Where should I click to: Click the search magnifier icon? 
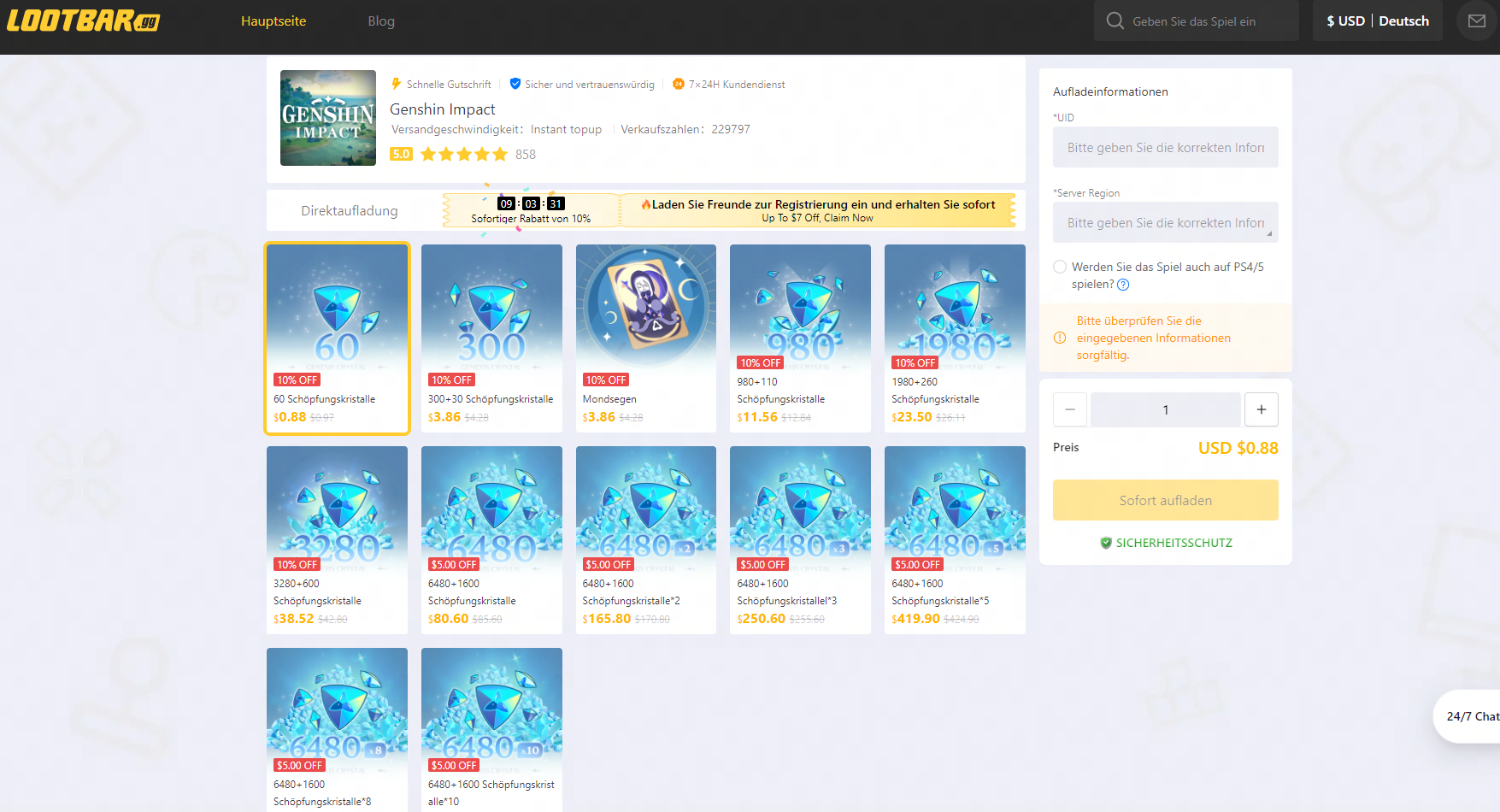(1115, 21)
